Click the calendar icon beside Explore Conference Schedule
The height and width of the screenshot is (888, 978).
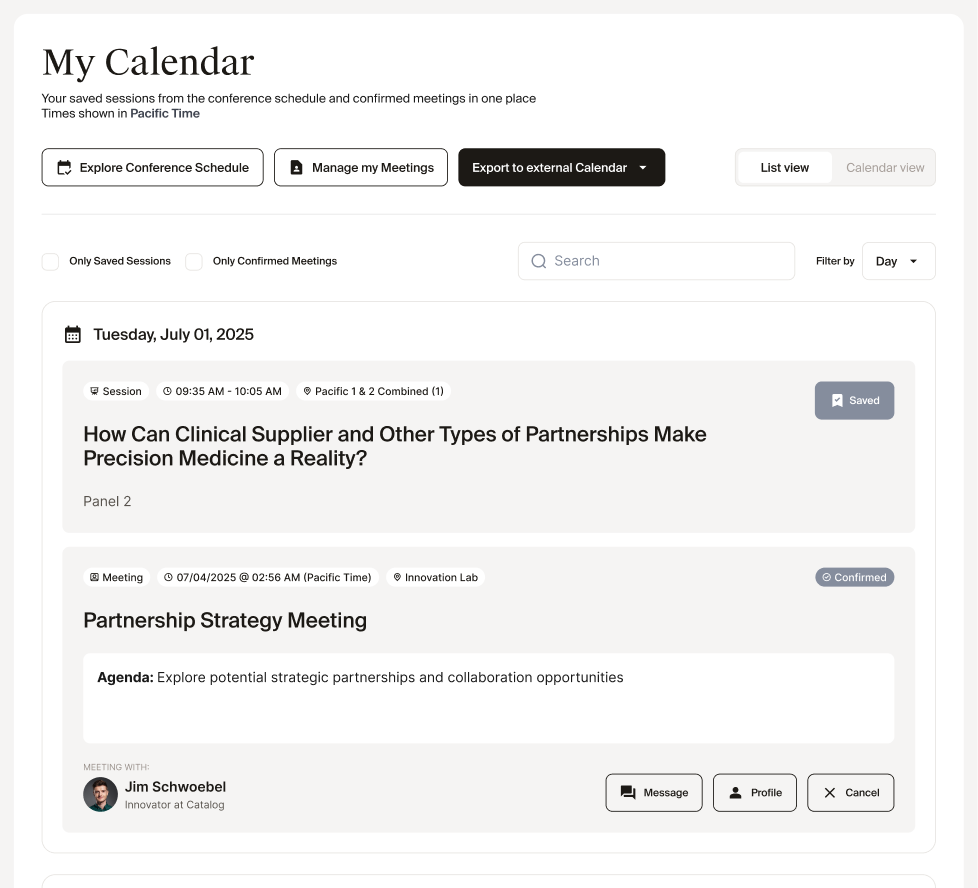(64, 167)
